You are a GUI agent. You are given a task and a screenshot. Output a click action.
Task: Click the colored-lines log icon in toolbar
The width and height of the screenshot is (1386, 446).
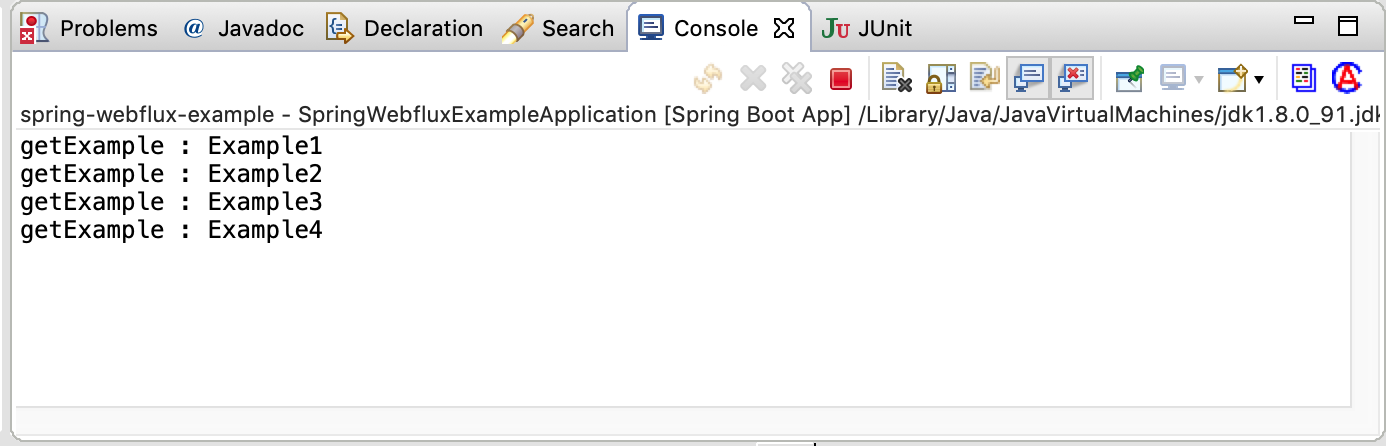pos(1303,78)
